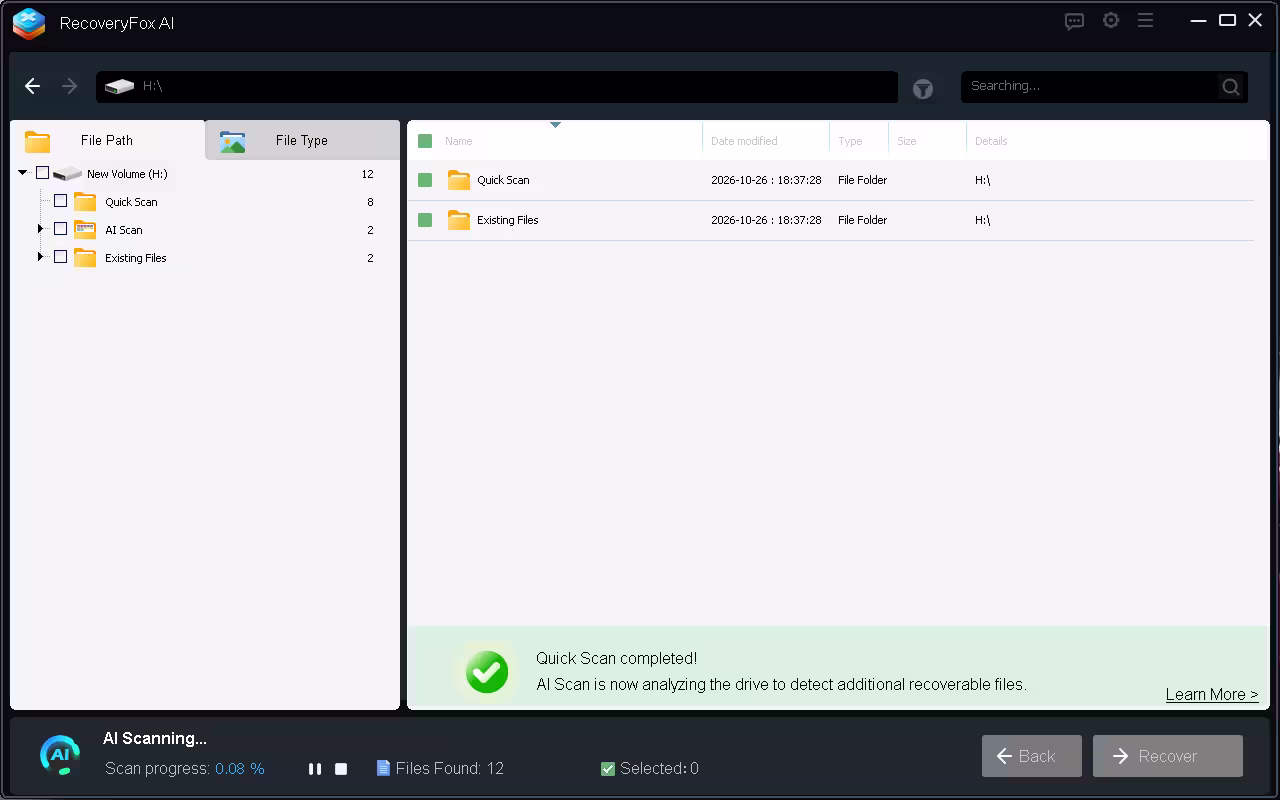Screen dimensions: 1280x800
Task: Sort by Size column header
Action: [907, 141]
